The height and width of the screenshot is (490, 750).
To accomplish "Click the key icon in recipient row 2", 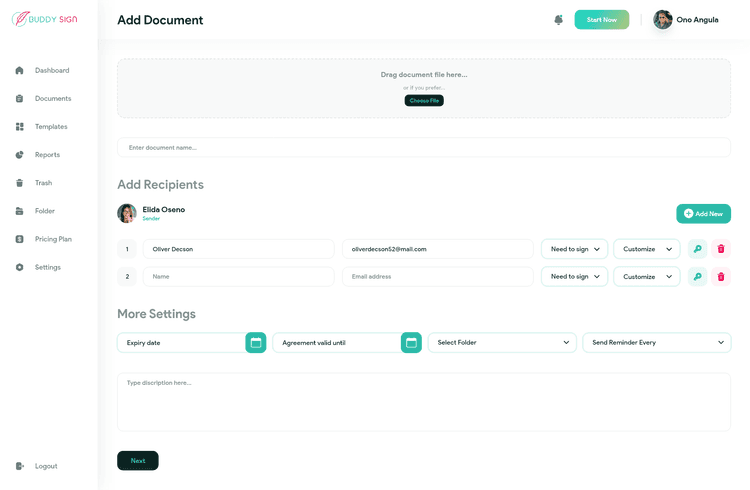I will (x=697, y=277).
